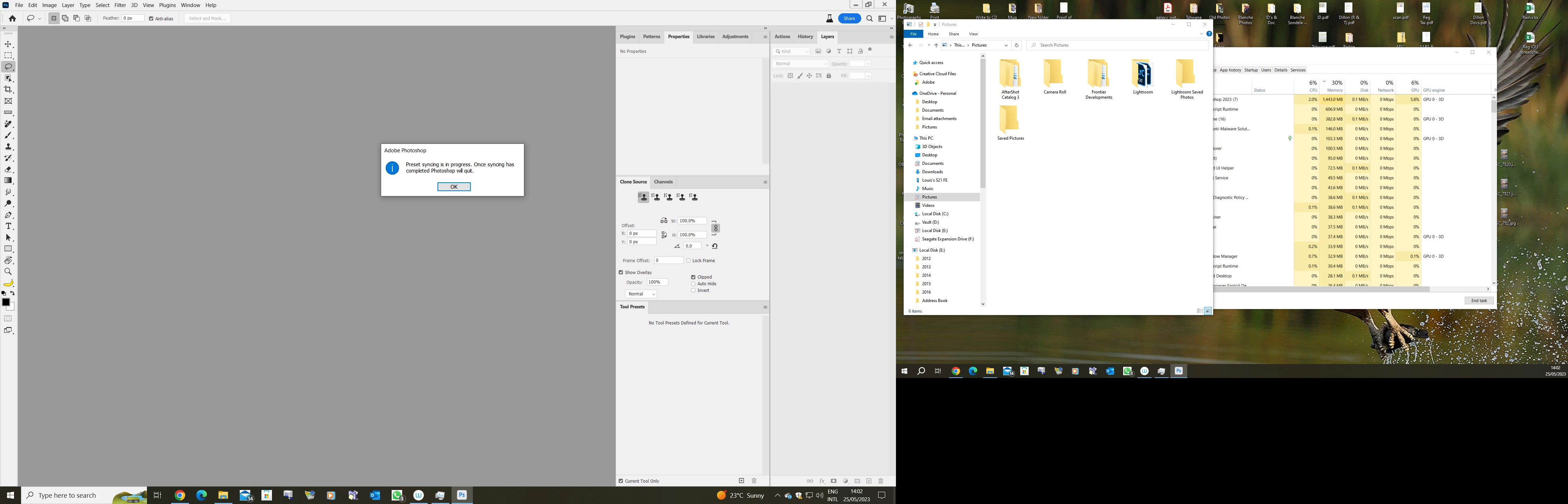1568x504 pixels.
Task: Click the foreground color swatch
Action: pyautogui.click(x=6, y=302)
